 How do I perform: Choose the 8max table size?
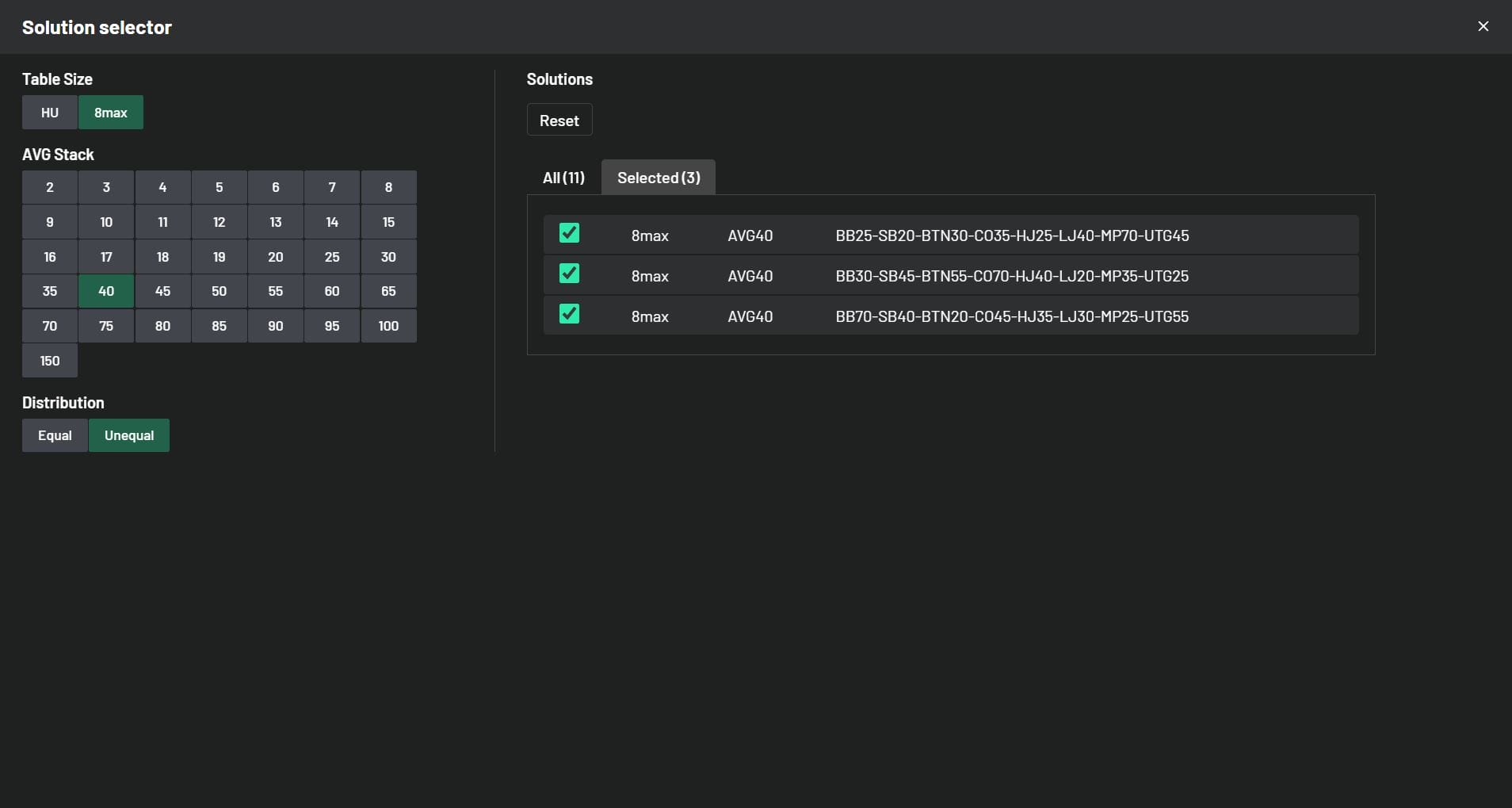click(x=111, y=113)
